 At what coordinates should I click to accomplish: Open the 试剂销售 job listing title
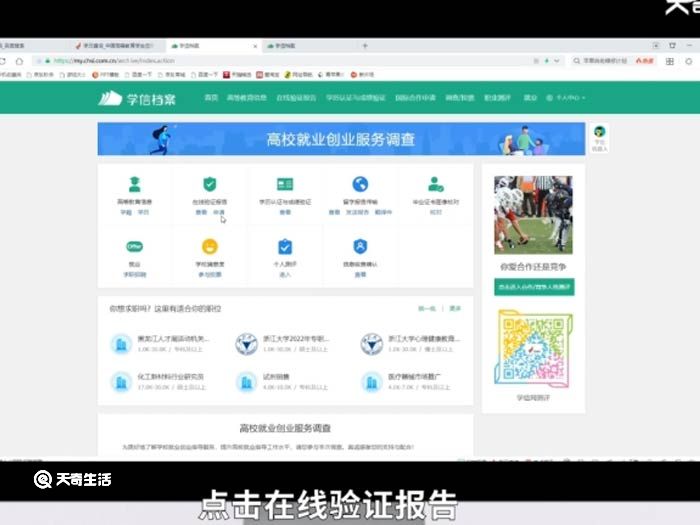[276, 377]
